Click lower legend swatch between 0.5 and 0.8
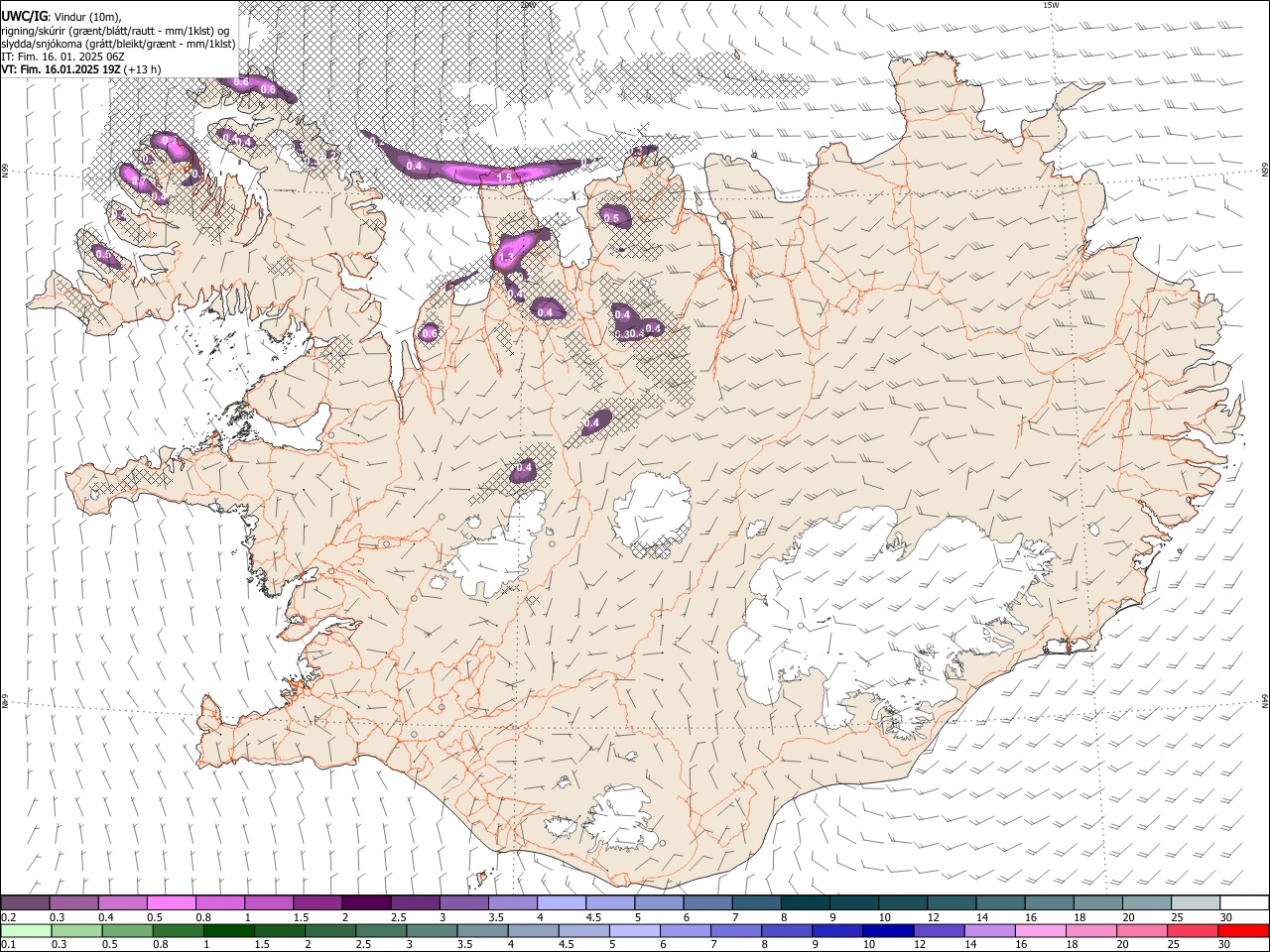The height and width of the screenshot is (952, 1270). 128,930
